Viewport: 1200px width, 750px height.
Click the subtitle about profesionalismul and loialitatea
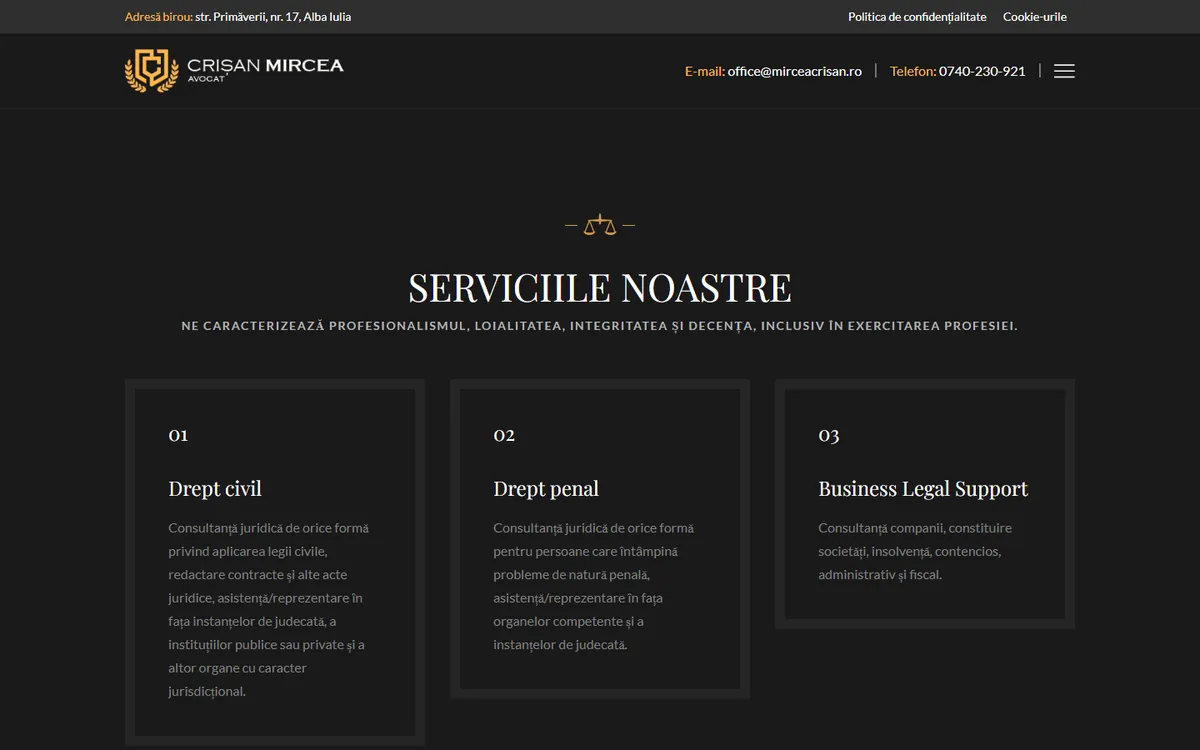point(600,326)
